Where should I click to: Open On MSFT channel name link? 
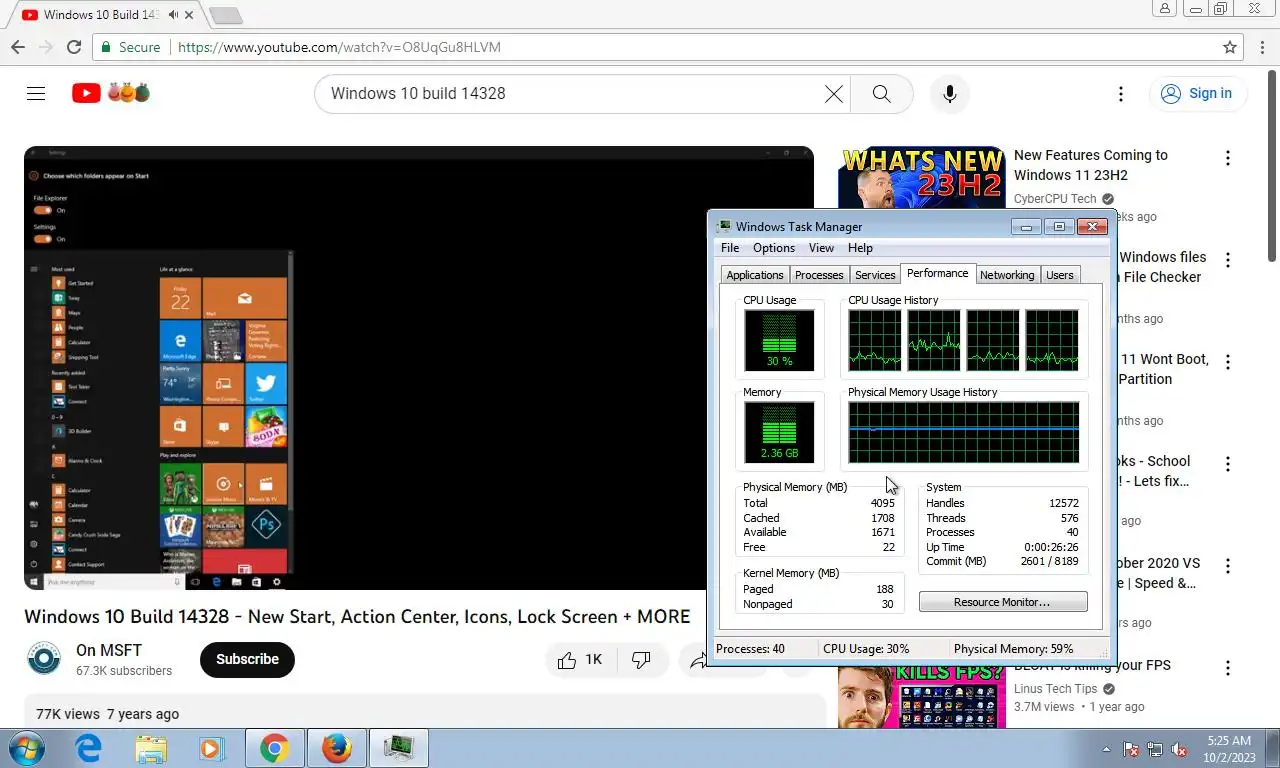pos(109,650)
